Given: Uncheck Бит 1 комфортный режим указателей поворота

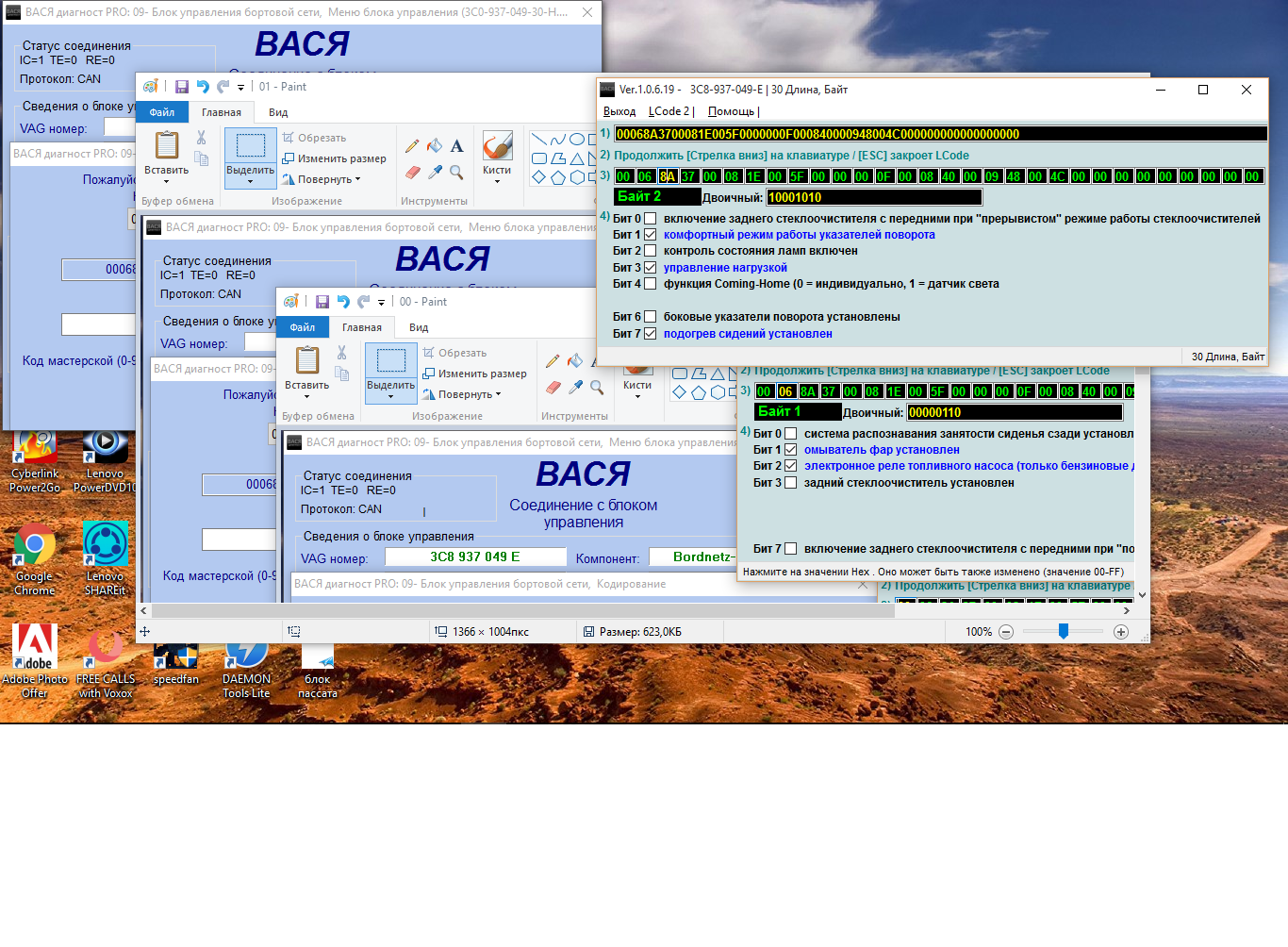Looking at the screenshot, I should (x=650, y=235).
